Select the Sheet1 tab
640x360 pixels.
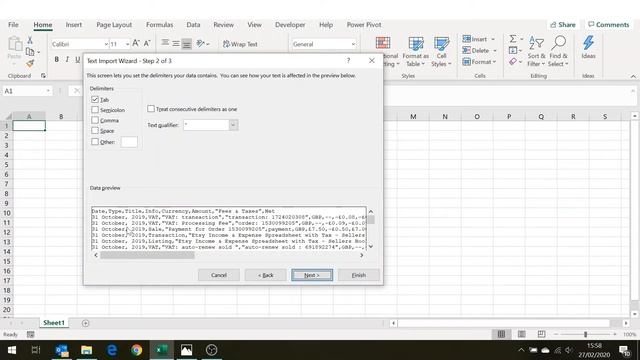54,323
